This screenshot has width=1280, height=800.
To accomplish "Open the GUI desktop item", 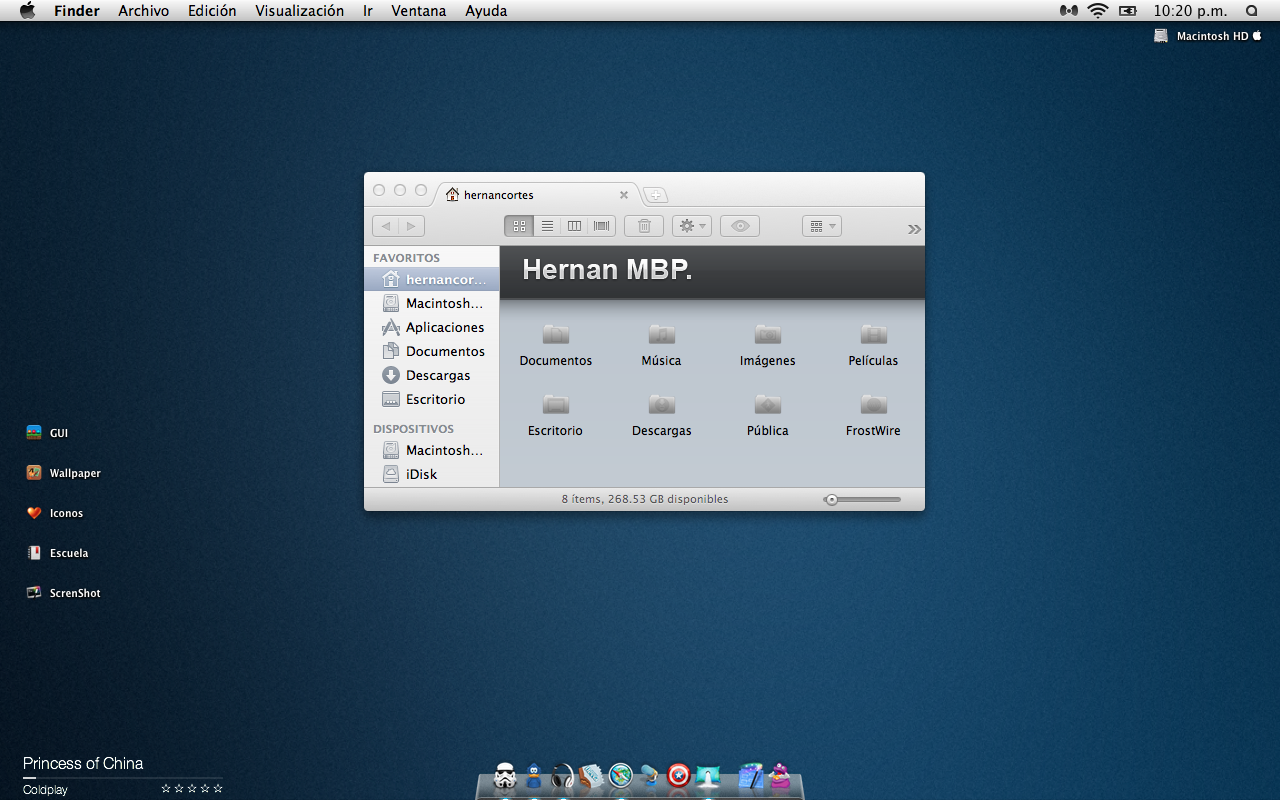I will click(47, 433).
